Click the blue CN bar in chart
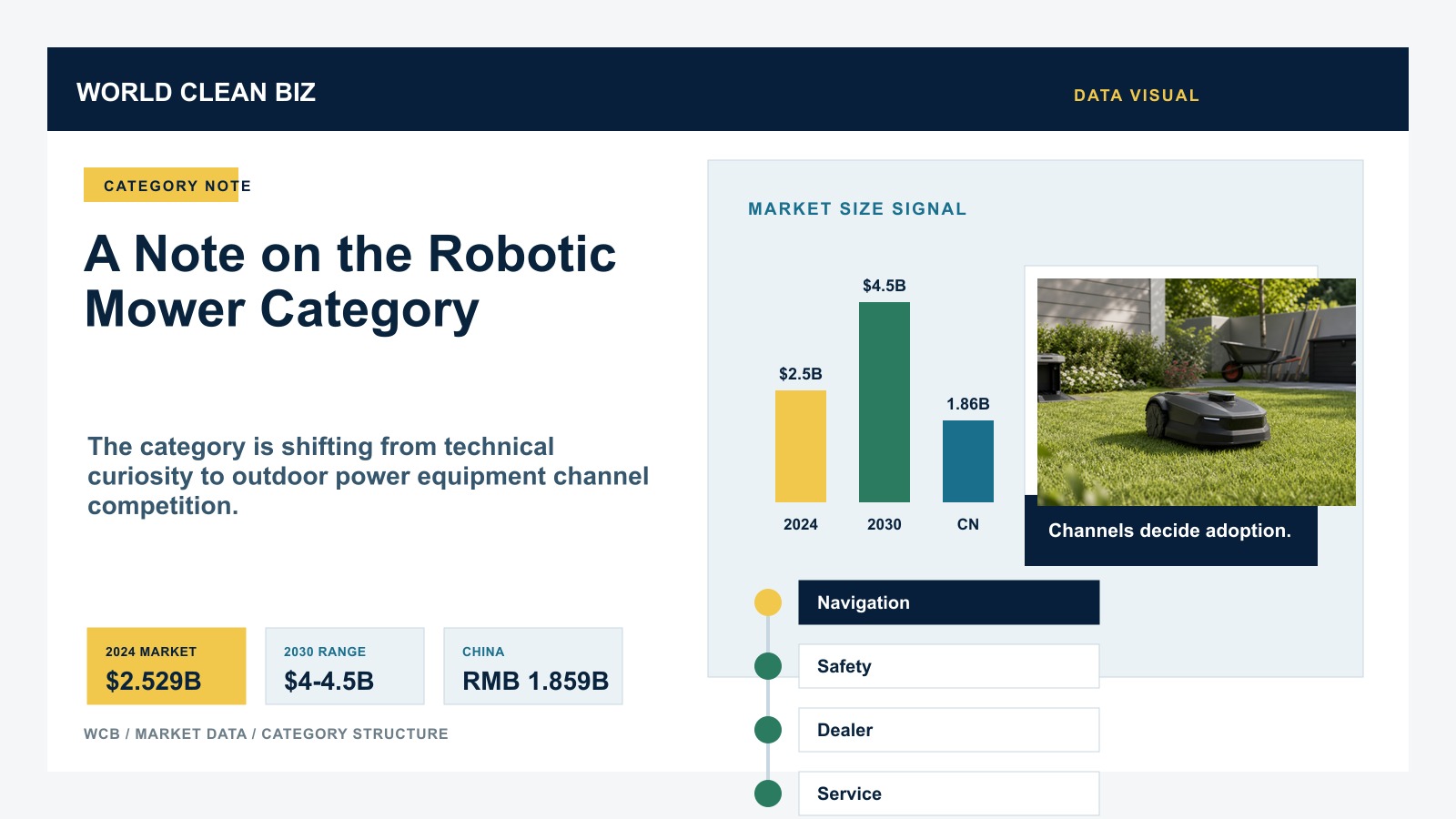Image resolution: width=1456 pixels, height=819 pixels. click(968, 461)
